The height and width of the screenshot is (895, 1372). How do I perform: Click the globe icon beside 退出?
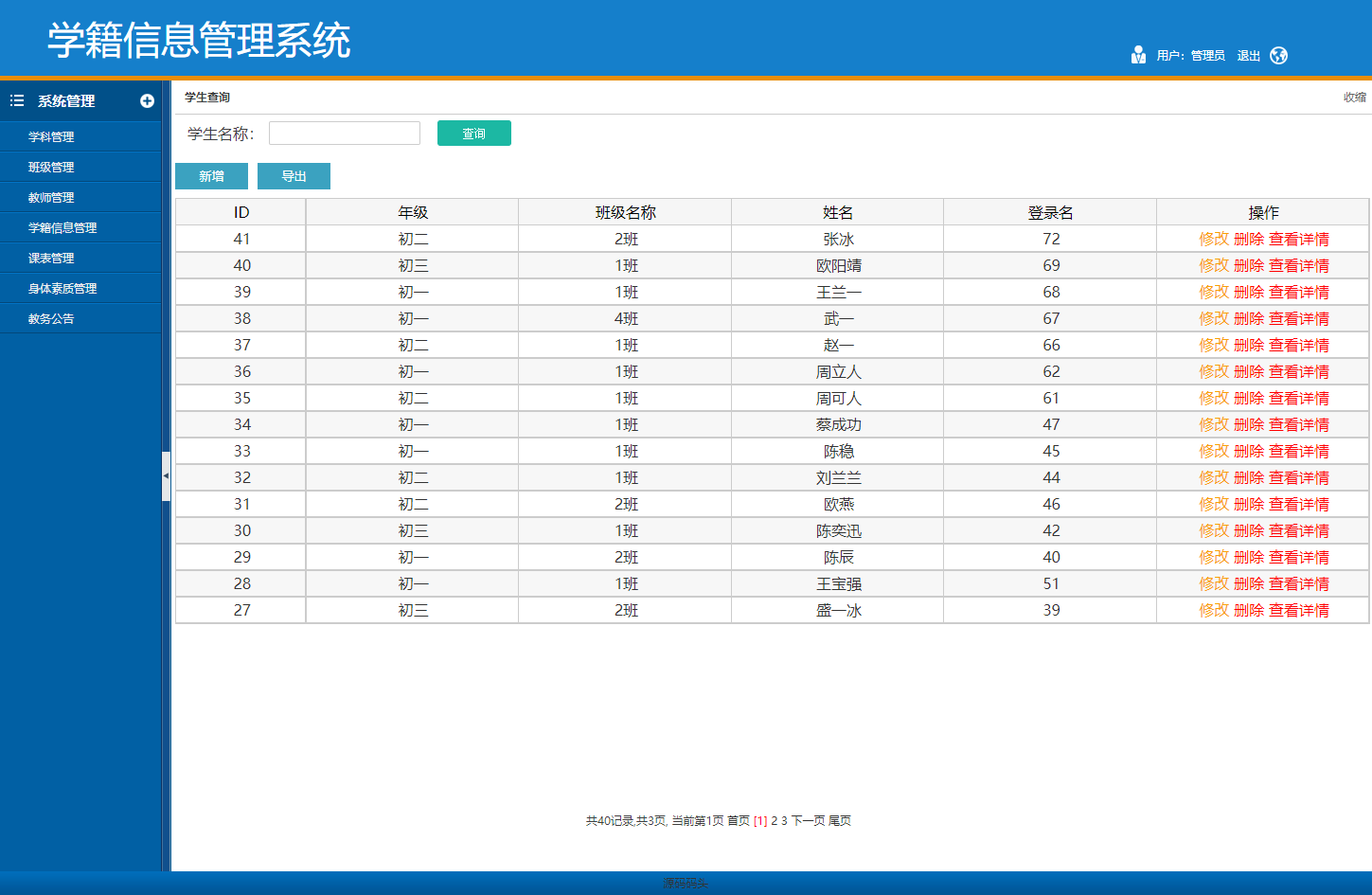1279,55
